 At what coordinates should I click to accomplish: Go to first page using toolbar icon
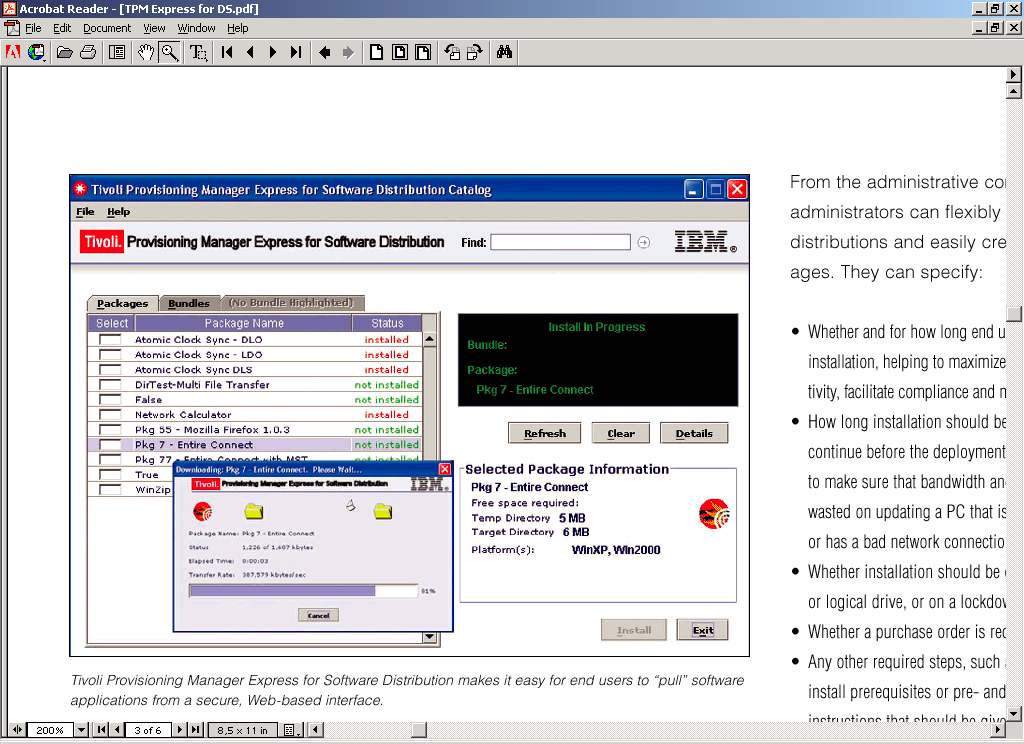(x=227, y=52)
